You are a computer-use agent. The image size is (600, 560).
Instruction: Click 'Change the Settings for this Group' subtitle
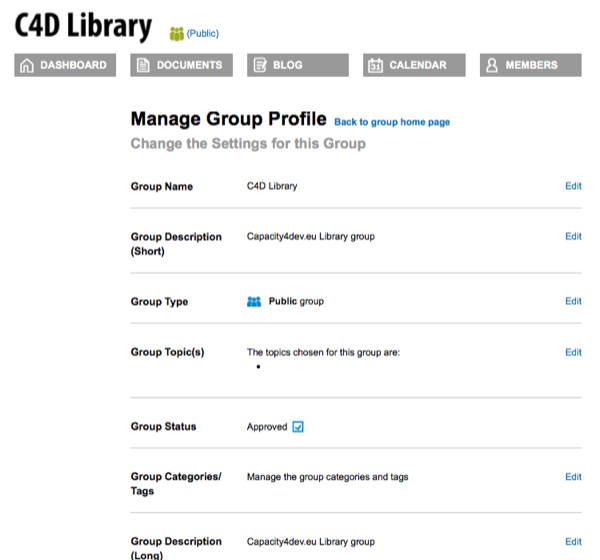(x=248, y=144)
